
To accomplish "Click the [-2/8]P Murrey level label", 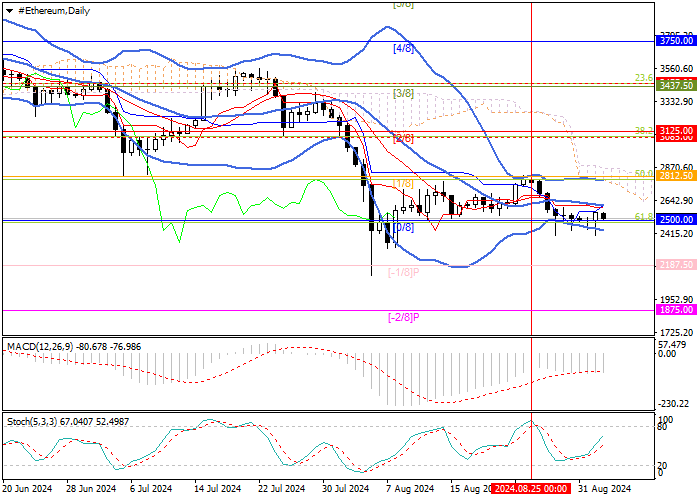I will tap(404, 317).
